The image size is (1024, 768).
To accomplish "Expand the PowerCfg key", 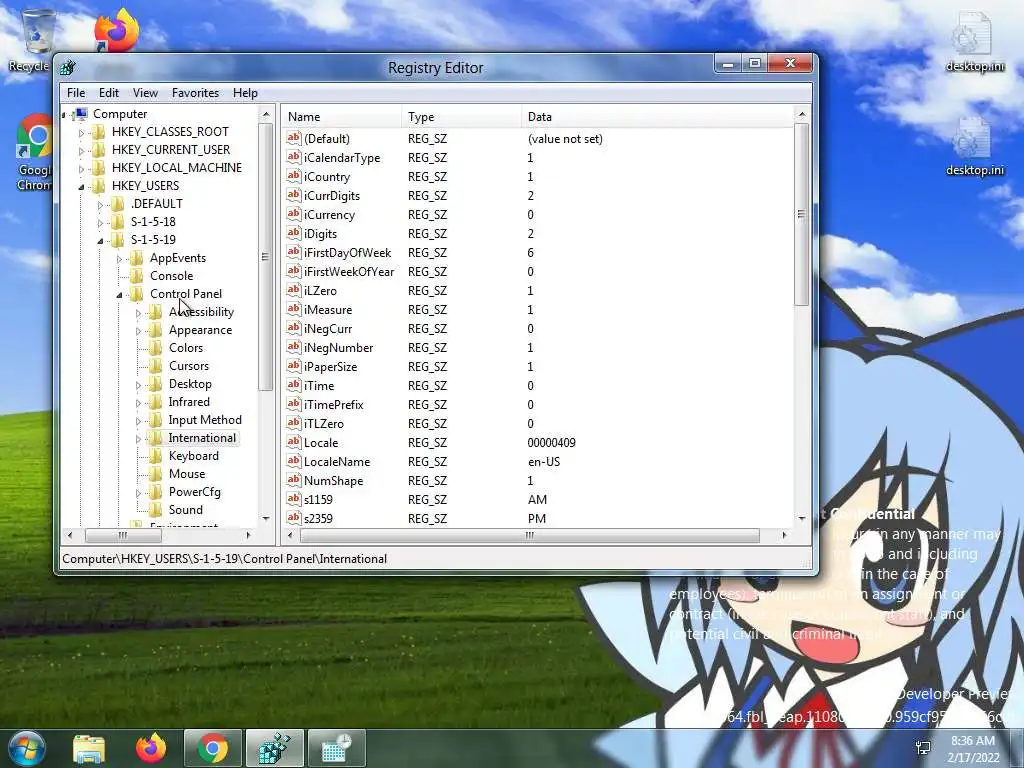I will (138, 493).
